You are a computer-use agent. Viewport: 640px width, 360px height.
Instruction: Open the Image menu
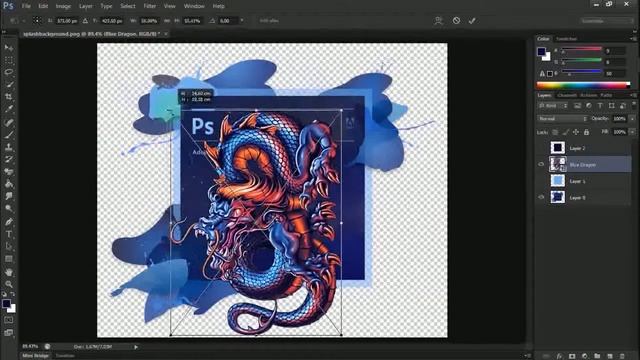(63, 6)
